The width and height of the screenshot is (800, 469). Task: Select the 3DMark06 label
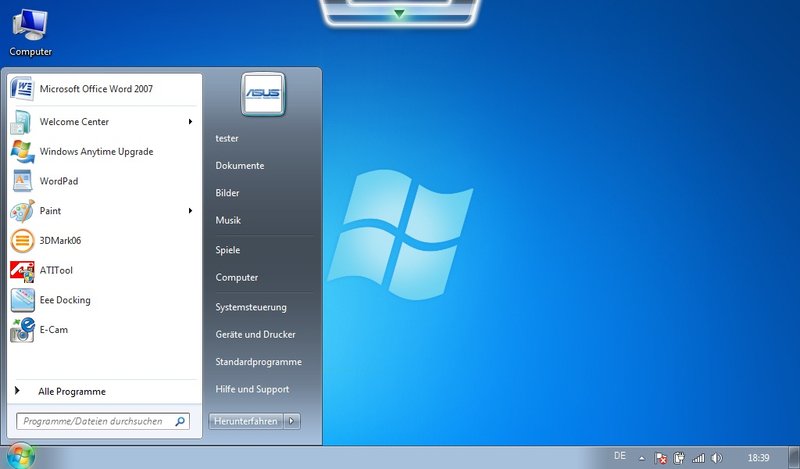[x=60, y=240]
